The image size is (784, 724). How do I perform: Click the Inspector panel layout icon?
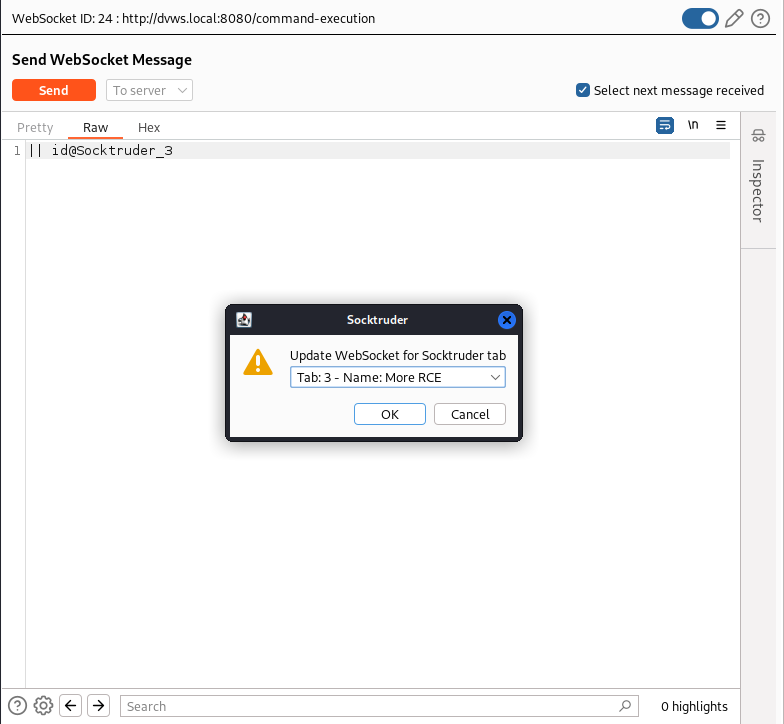click(758, 136)
